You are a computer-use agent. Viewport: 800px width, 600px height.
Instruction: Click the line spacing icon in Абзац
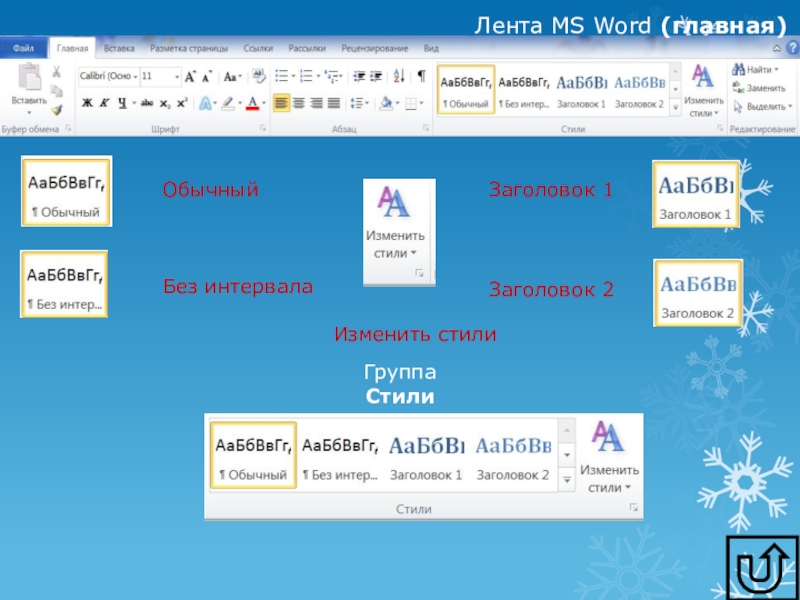pyautogui.click(x=357, y=104)
